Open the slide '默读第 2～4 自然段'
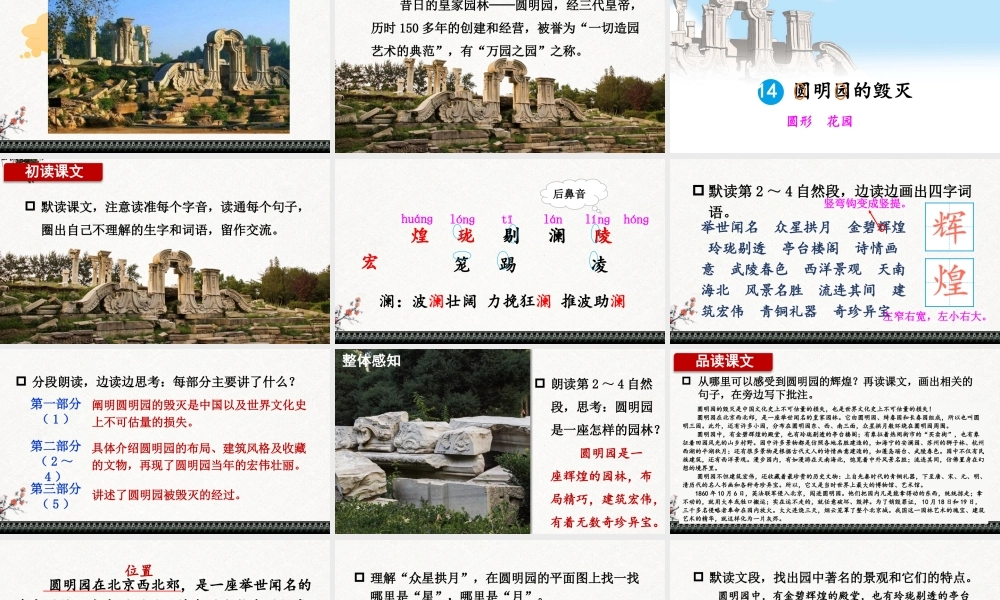Screen dimensions: 1000x600 834,251
